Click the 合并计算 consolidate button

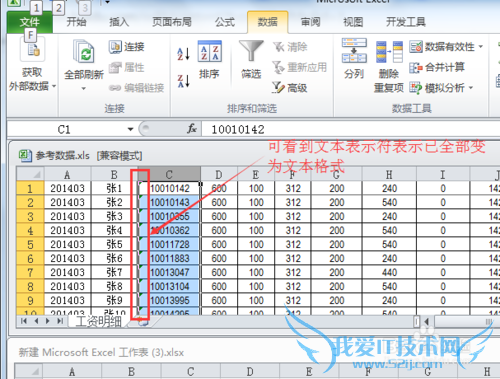click(437, 67)
